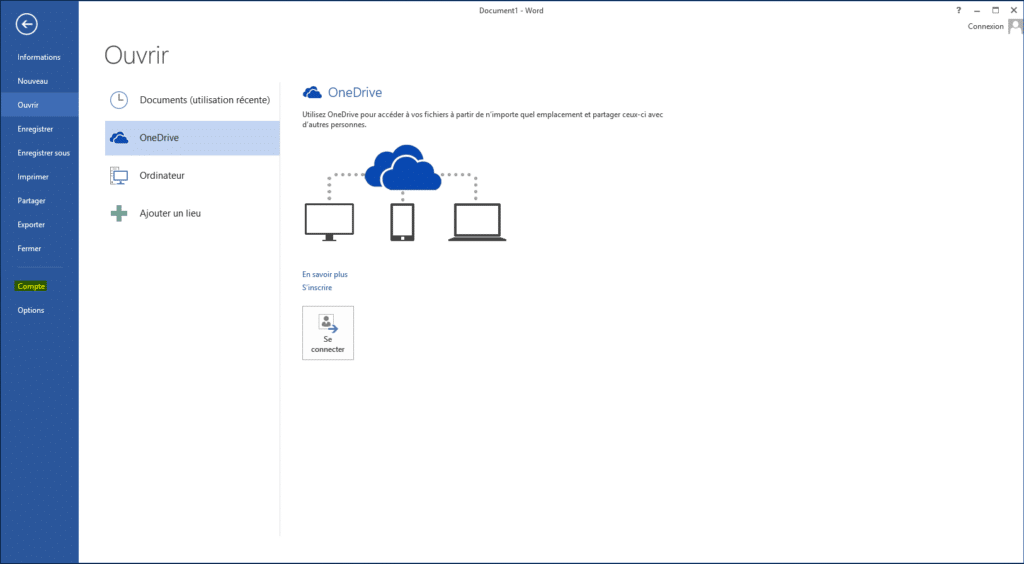Click the green plus icon for adding place
The width and height of the screenshot is (1024, 564).
[119, 213]
